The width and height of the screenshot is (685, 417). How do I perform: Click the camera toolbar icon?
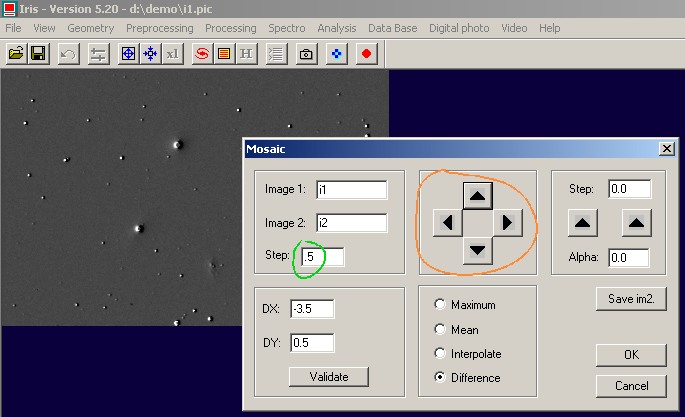306,54
